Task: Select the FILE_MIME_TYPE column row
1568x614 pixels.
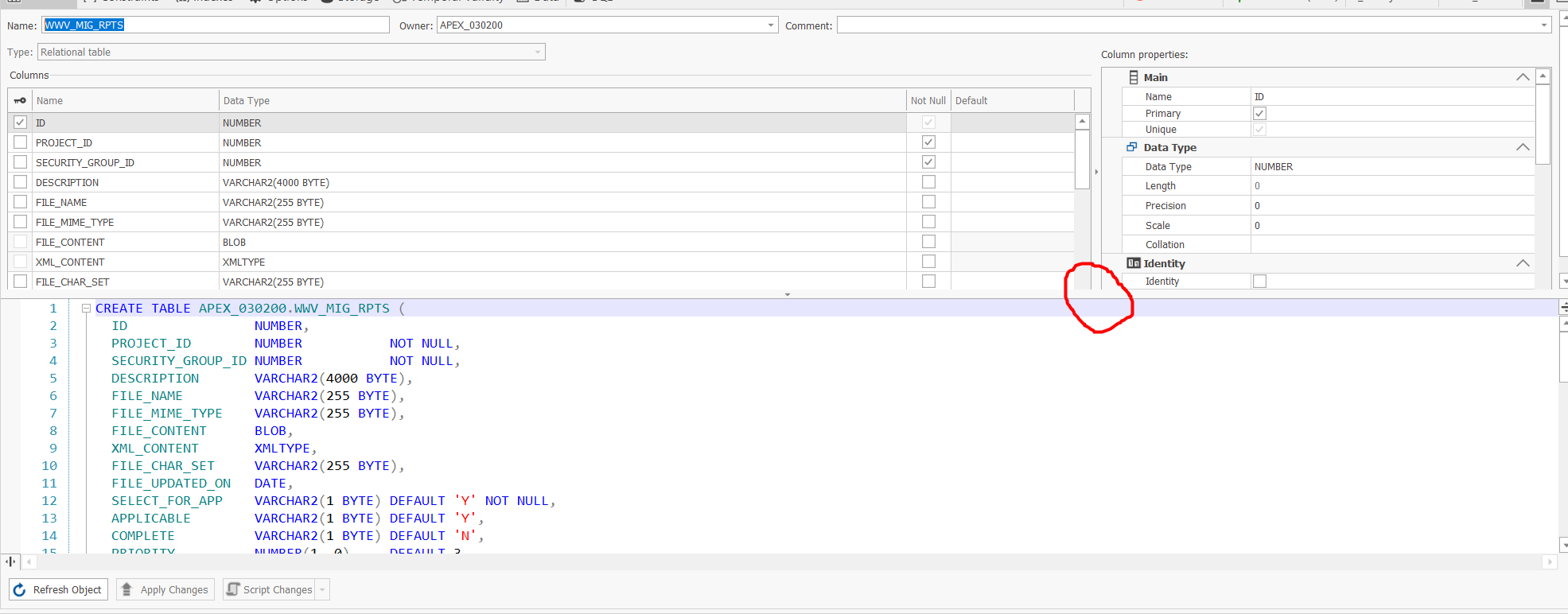Action: pyautogui.click(x=541, y=222)
